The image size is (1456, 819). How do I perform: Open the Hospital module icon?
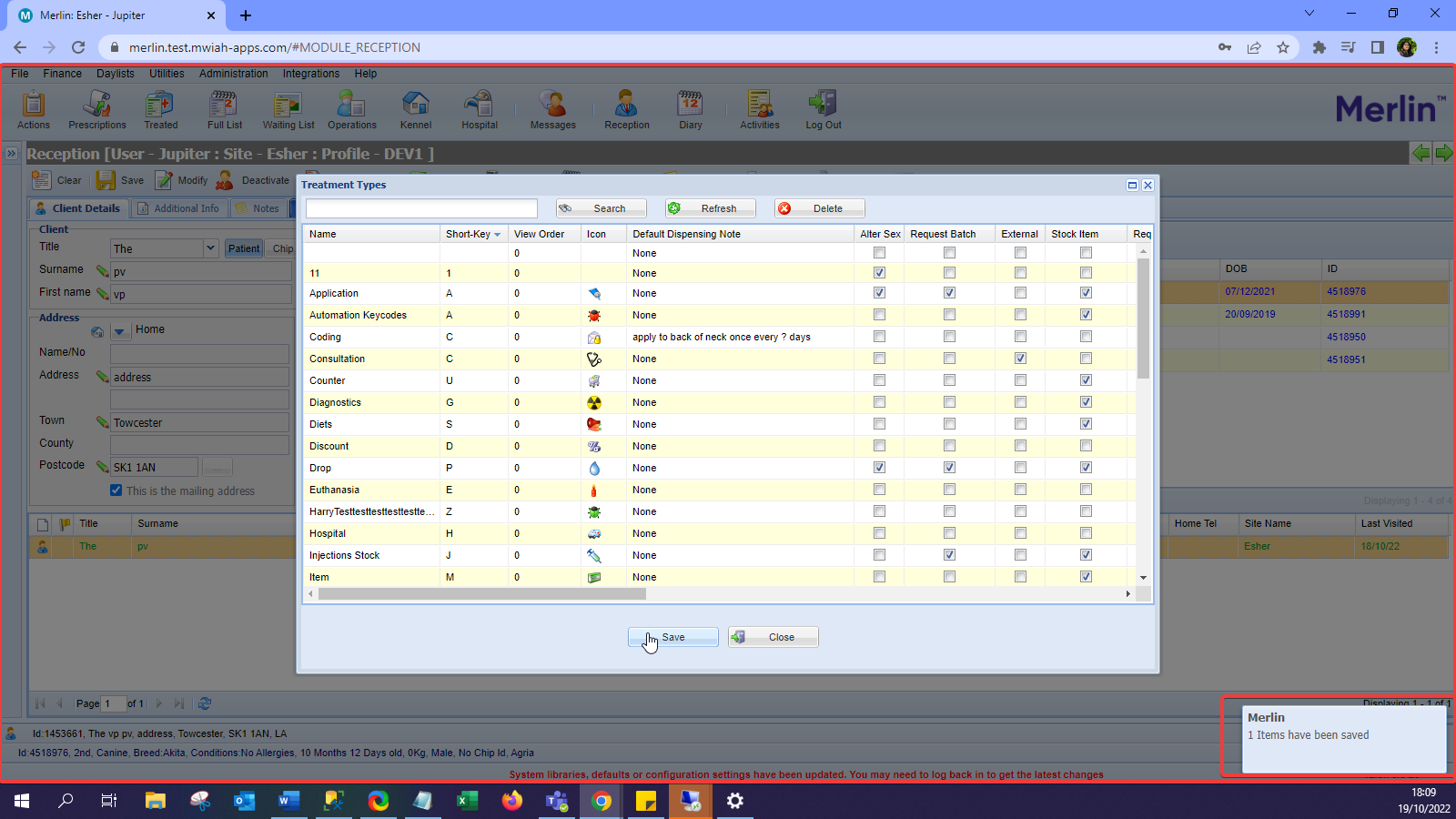[x=480, y=109]
